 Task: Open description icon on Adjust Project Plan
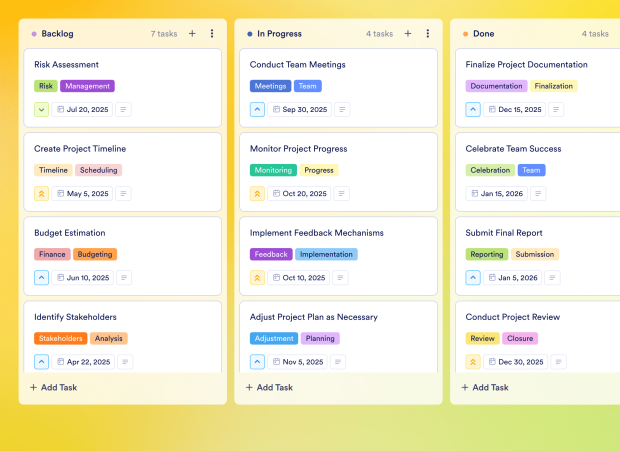click(x=338, y=362)
